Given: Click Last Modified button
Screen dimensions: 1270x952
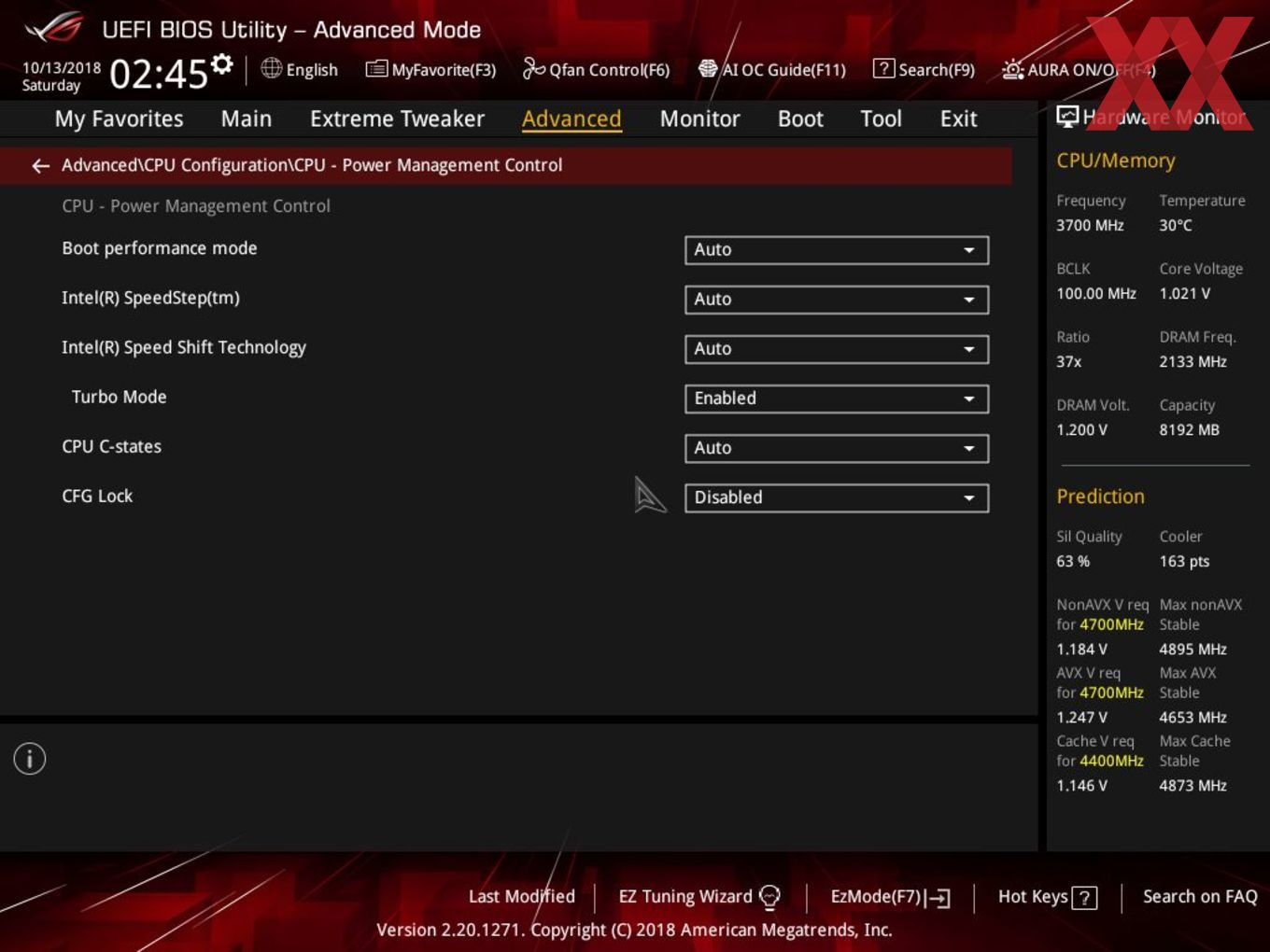Looking at the screenshot, I should pyautogui.click(x=521, y=896).
